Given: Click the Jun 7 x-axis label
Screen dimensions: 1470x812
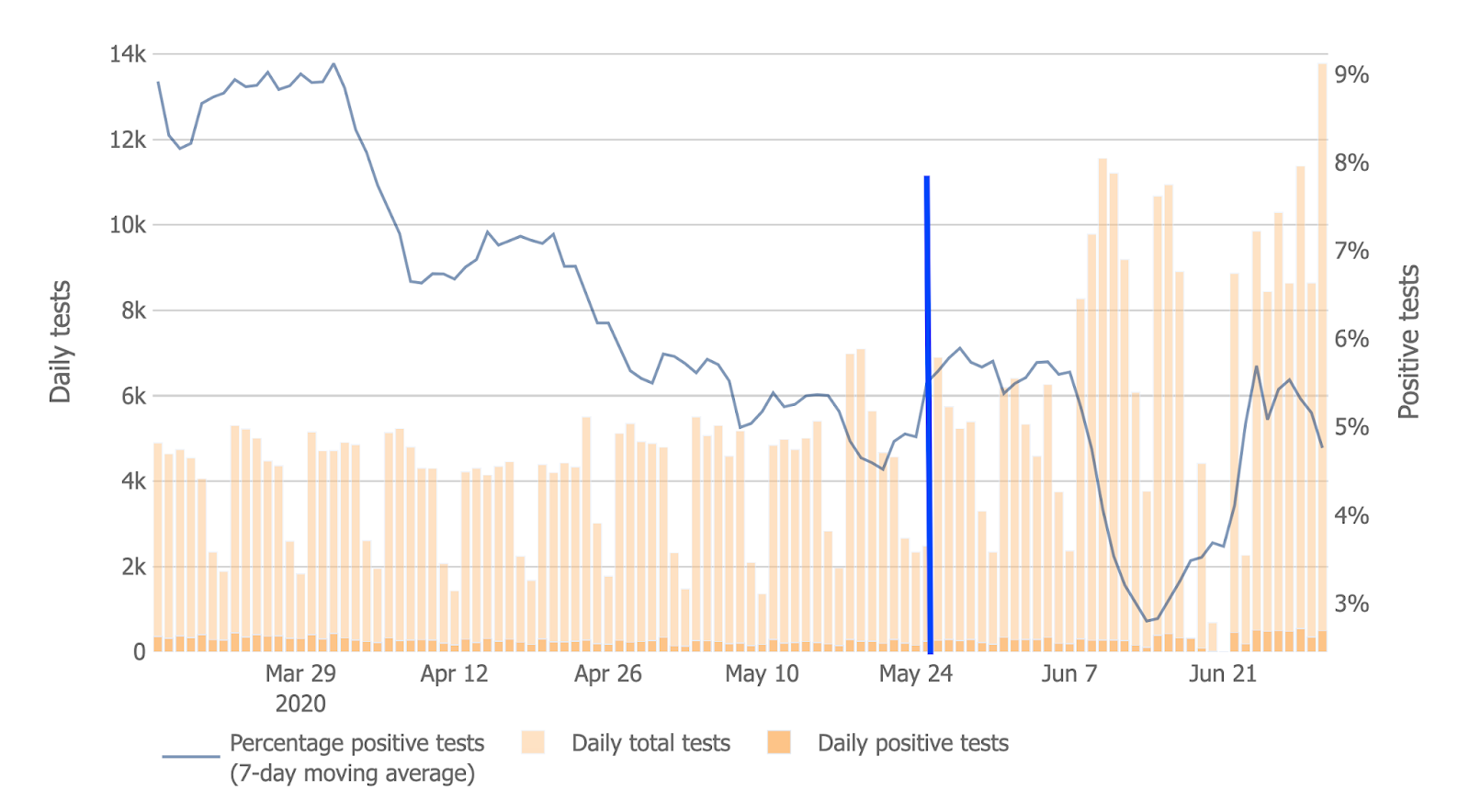Looking at the screenshot, I should tap(1069, 674).
